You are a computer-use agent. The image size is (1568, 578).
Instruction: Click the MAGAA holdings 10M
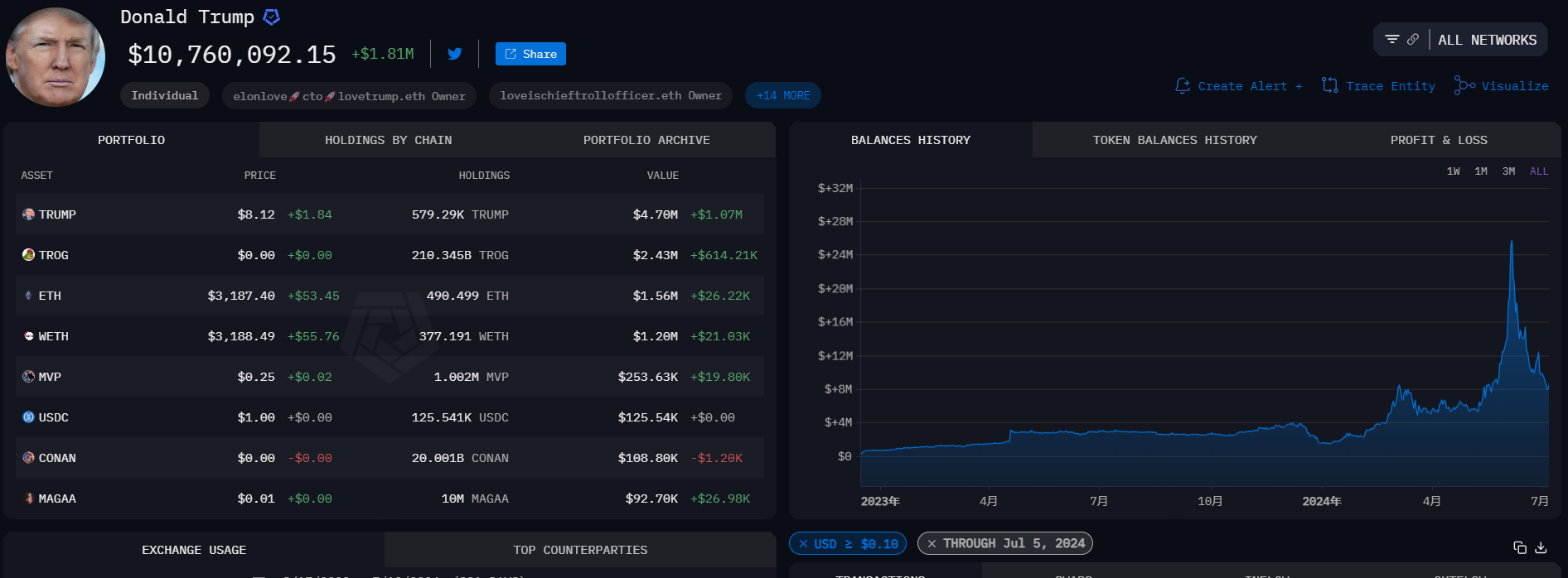click(475, 499)
